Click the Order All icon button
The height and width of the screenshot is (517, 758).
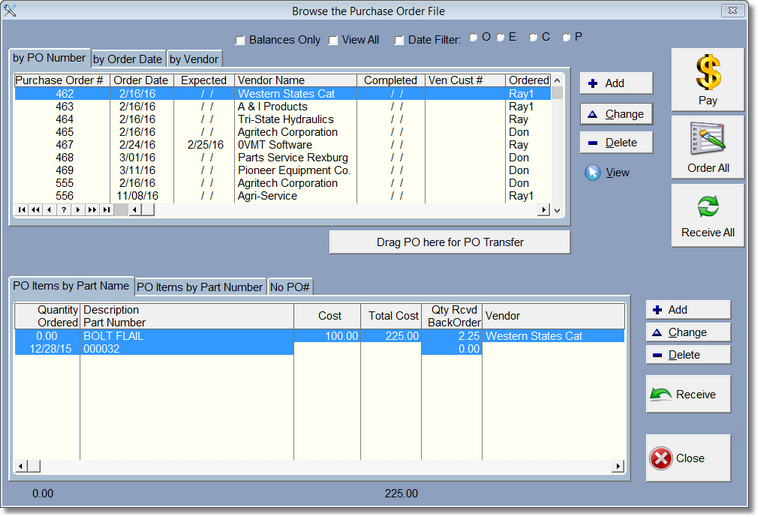[x=708, y=148]
